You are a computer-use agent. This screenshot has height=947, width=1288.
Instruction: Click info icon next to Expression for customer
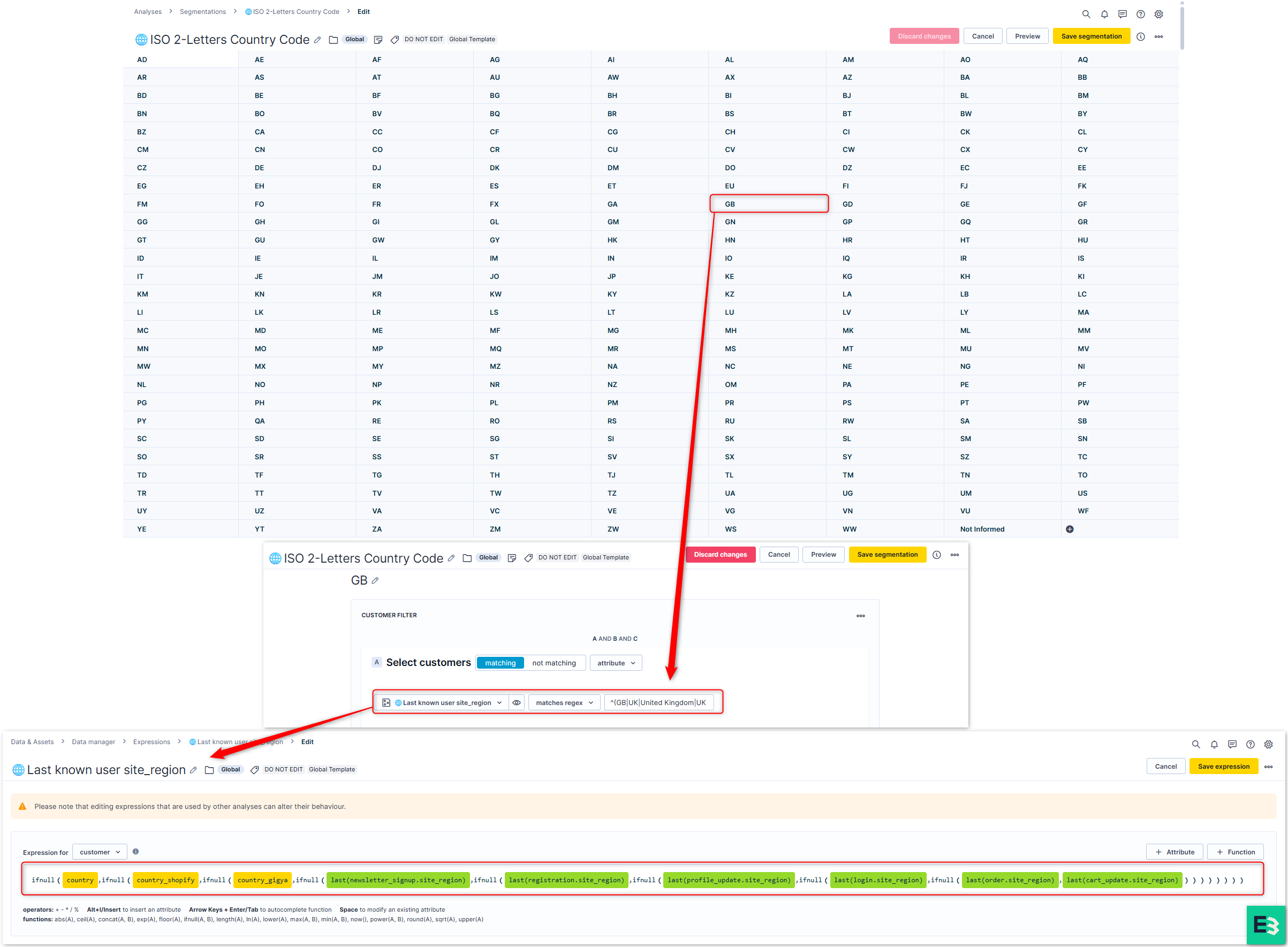click(x=136, y=851)
